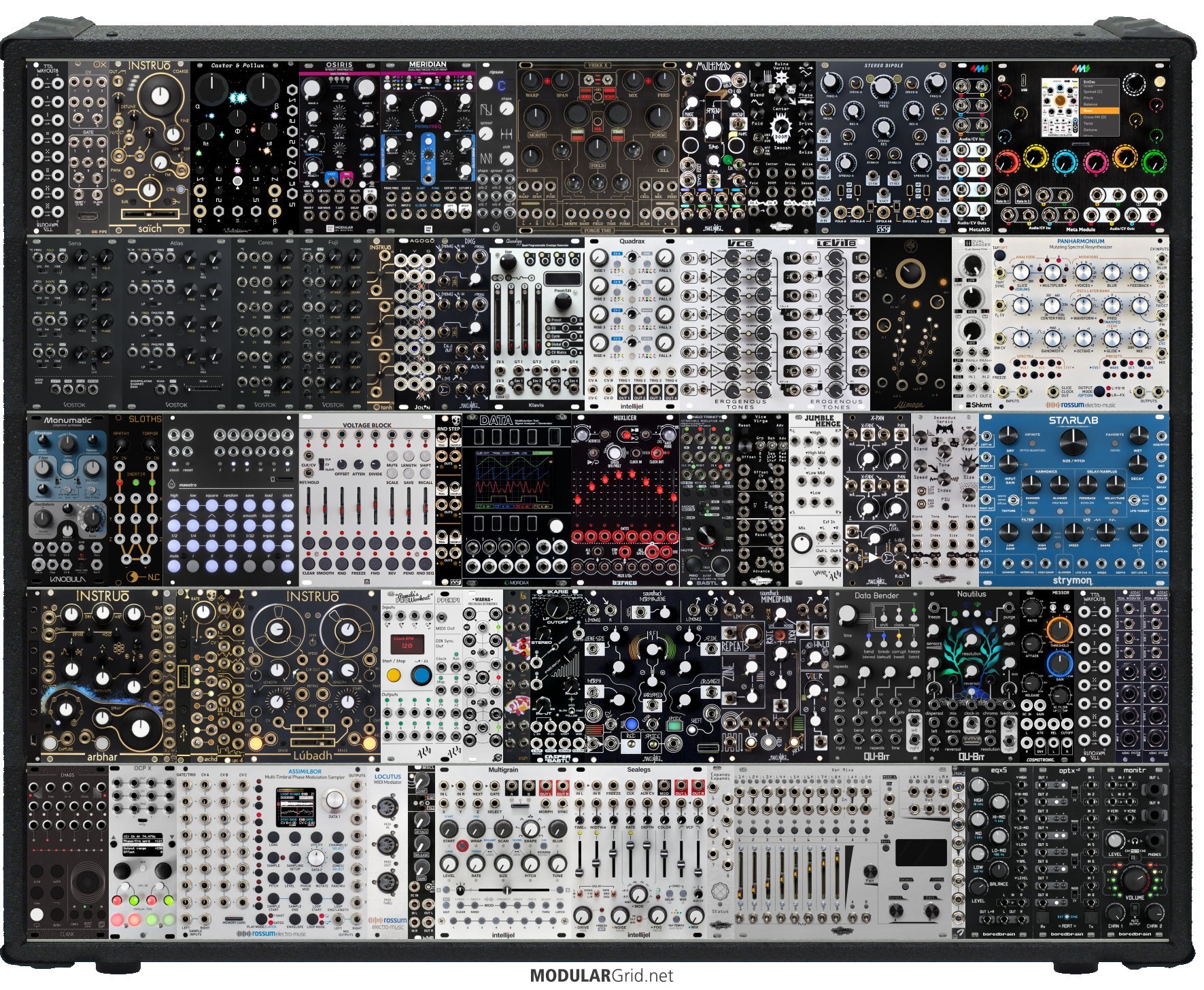
Task: Open the Vice Virga module
Action: [x=761, y=500]
